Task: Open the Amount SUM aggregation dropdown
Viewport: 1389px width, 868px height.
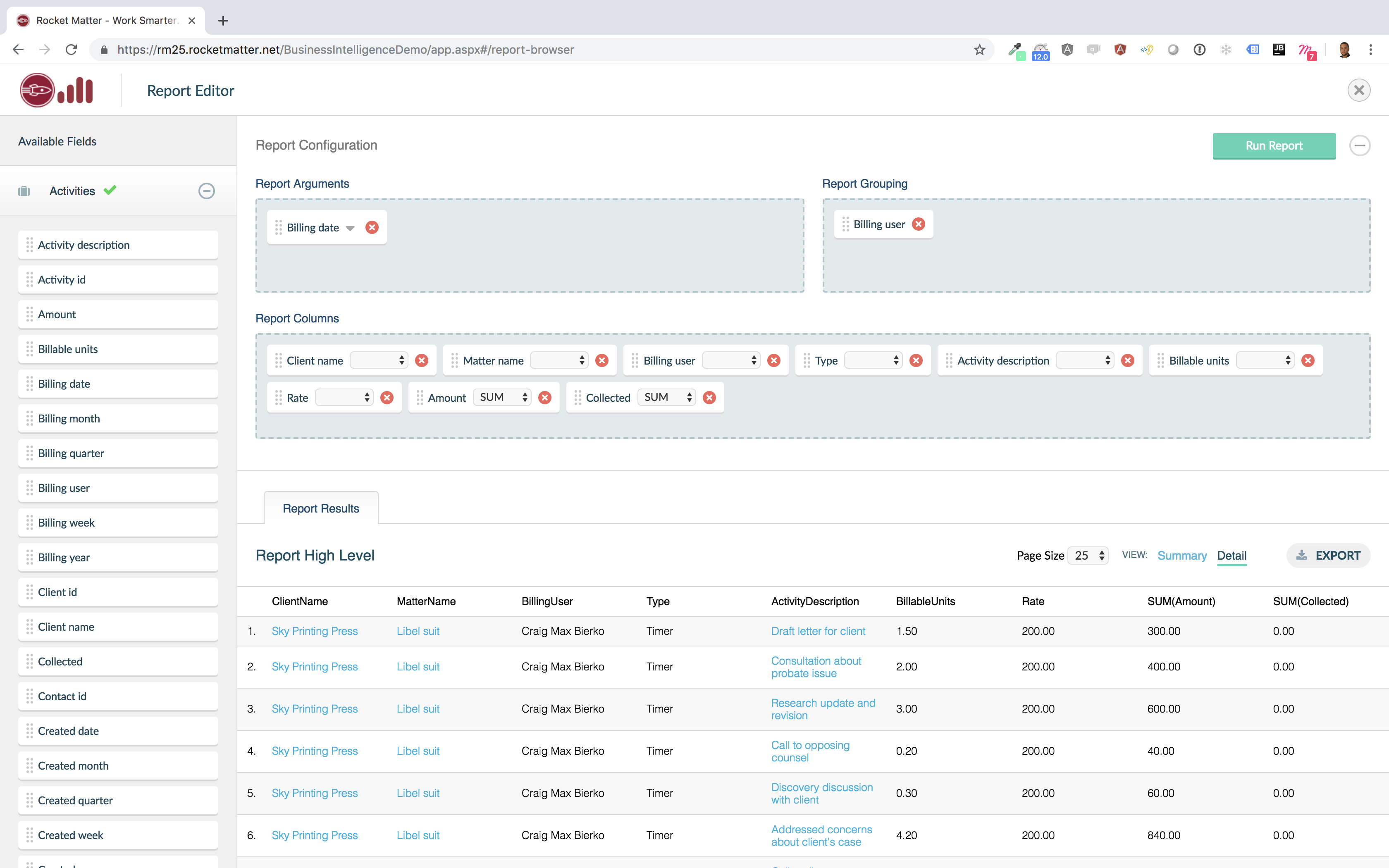Action: [x=523, y=397]
